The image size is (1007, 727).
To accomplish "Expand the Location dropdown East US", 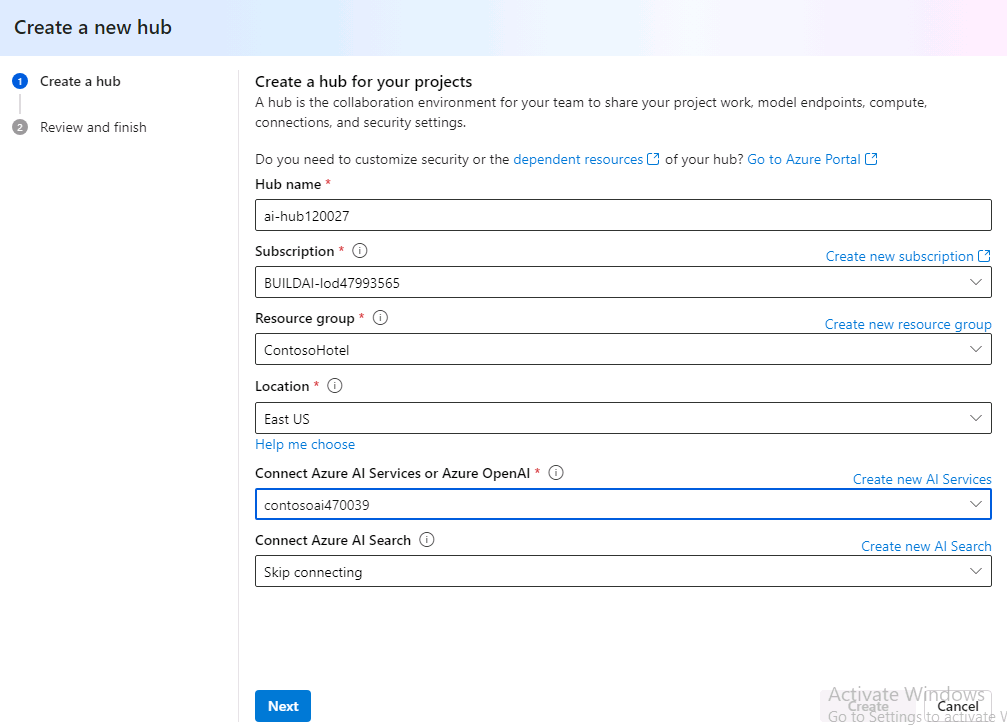I will pos(623,418).
